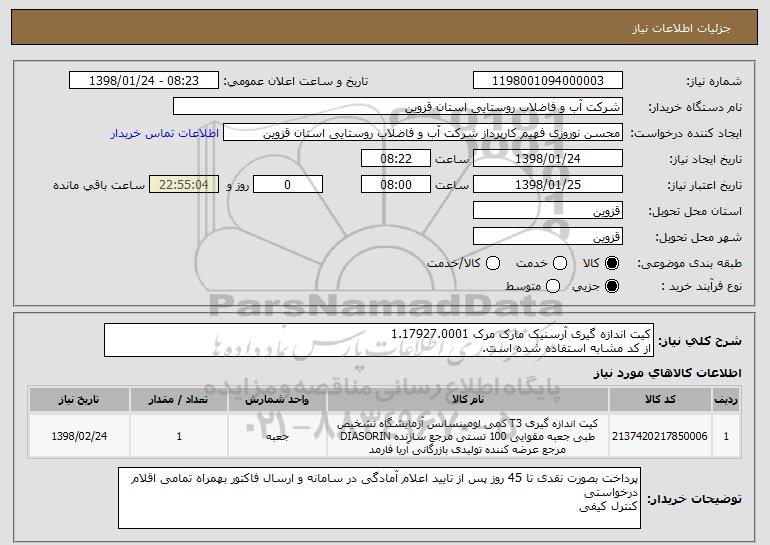Click the row number cell right of product code
The width and height of the screenshot is (770, 545).
[726, 436]
